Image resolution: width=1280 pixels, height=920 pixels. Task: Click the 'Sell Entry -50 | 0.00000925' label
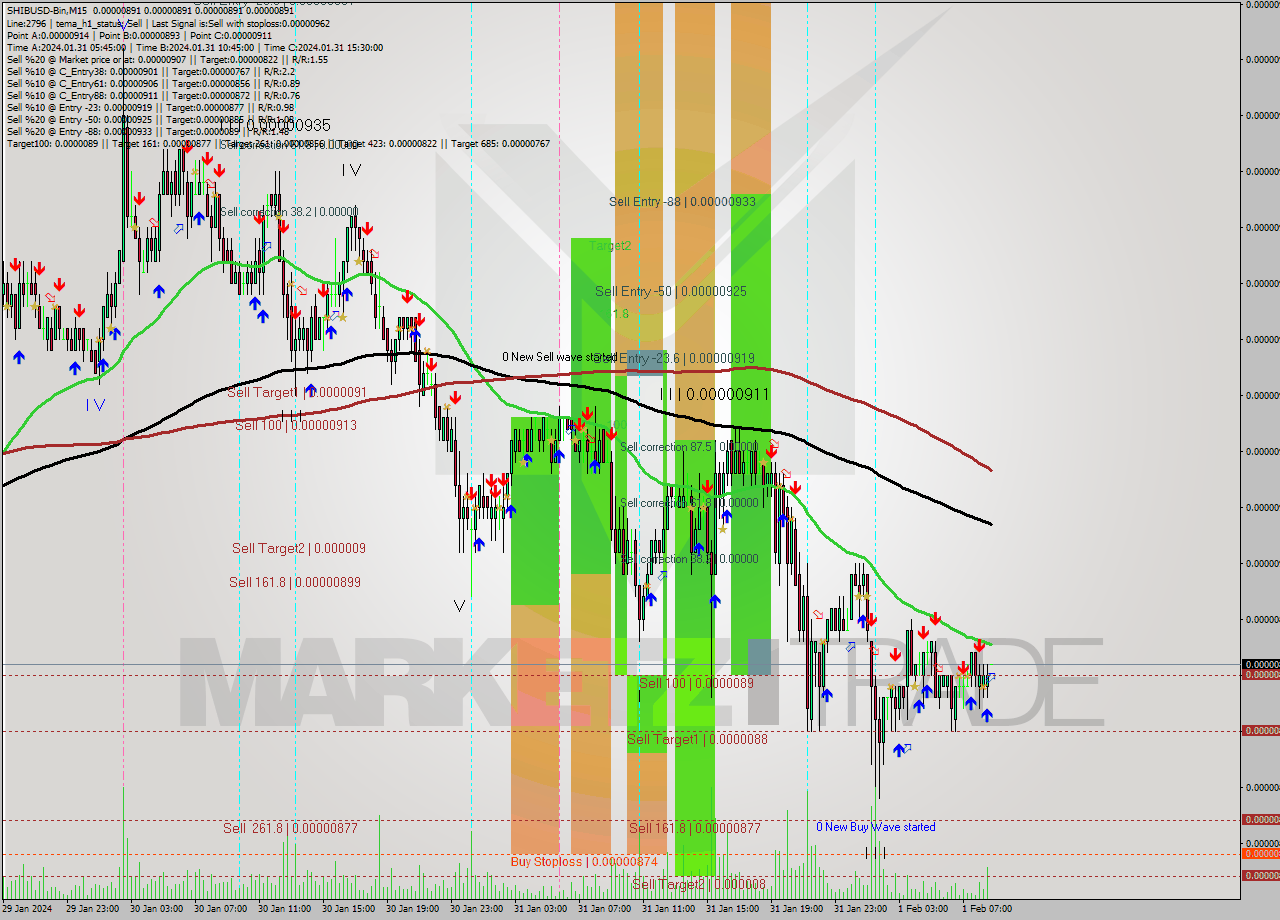671,291
